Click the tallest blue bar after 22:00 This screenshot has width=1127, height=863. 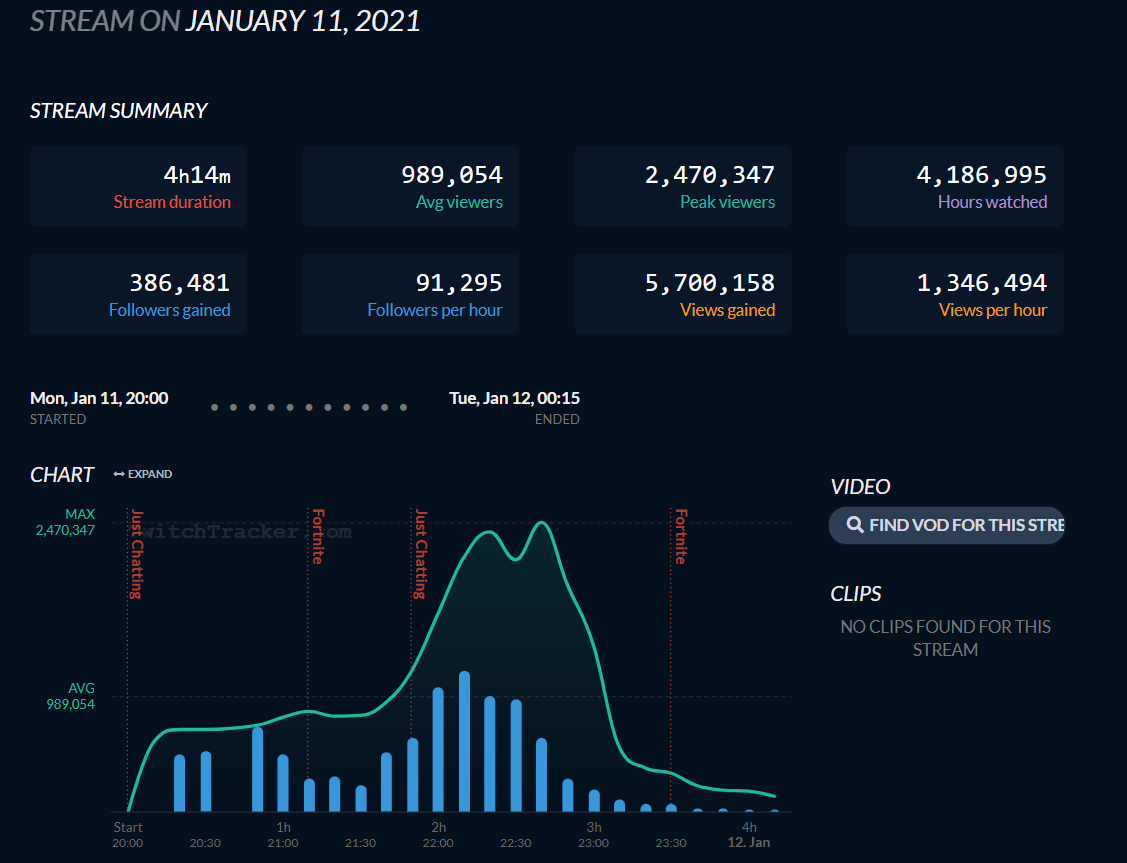pyautogui.click(x=464, y=742)
